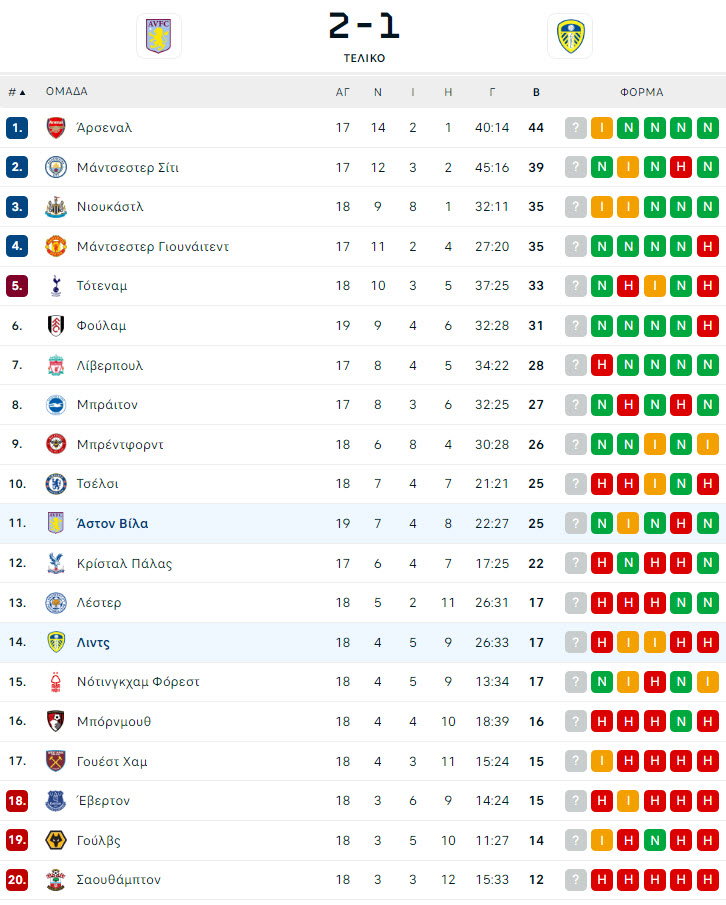Click Arsenal's orange draw form badge
726x905 pixels.
602,128
